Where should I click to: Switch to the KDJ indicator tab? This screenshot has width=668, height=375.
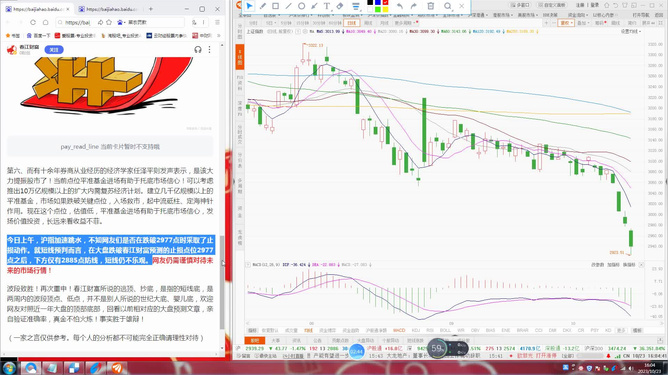[416, 330]
